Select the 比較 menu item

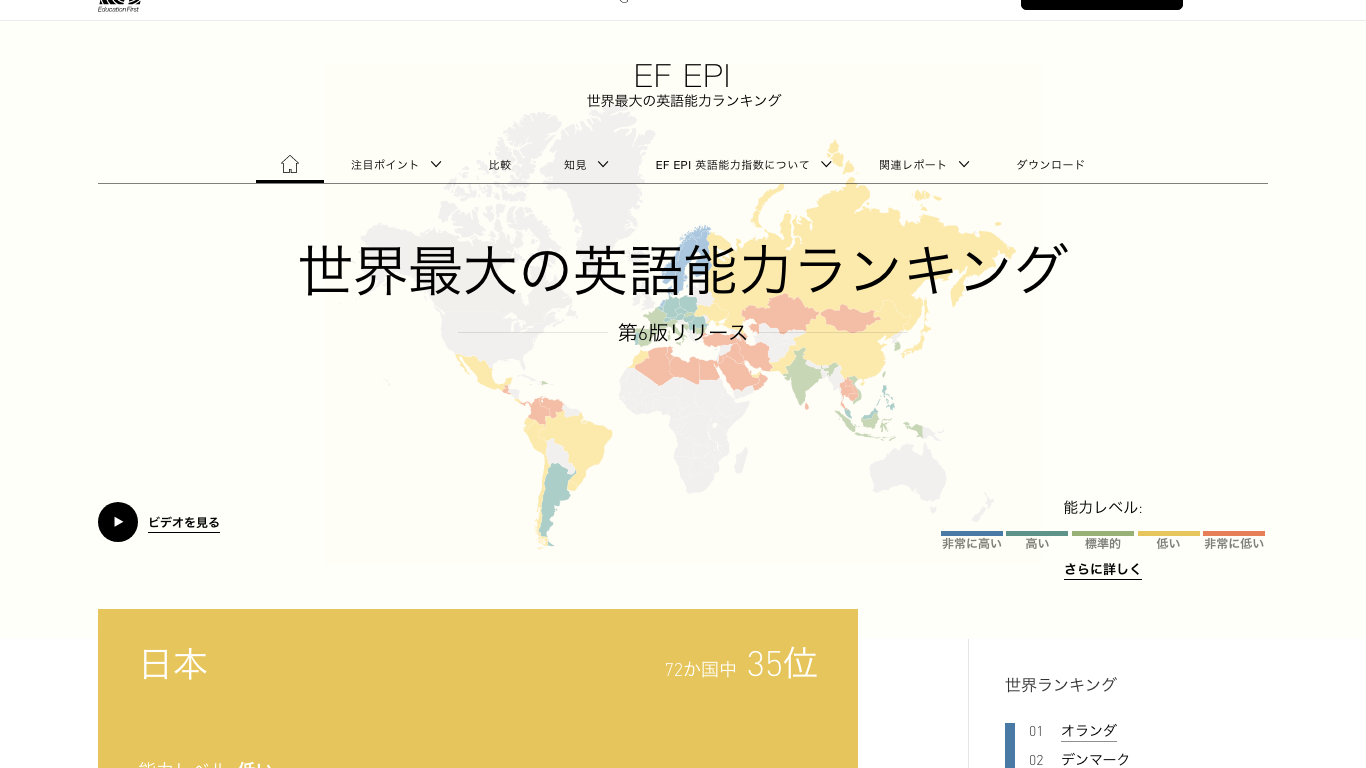click(500, 165)
